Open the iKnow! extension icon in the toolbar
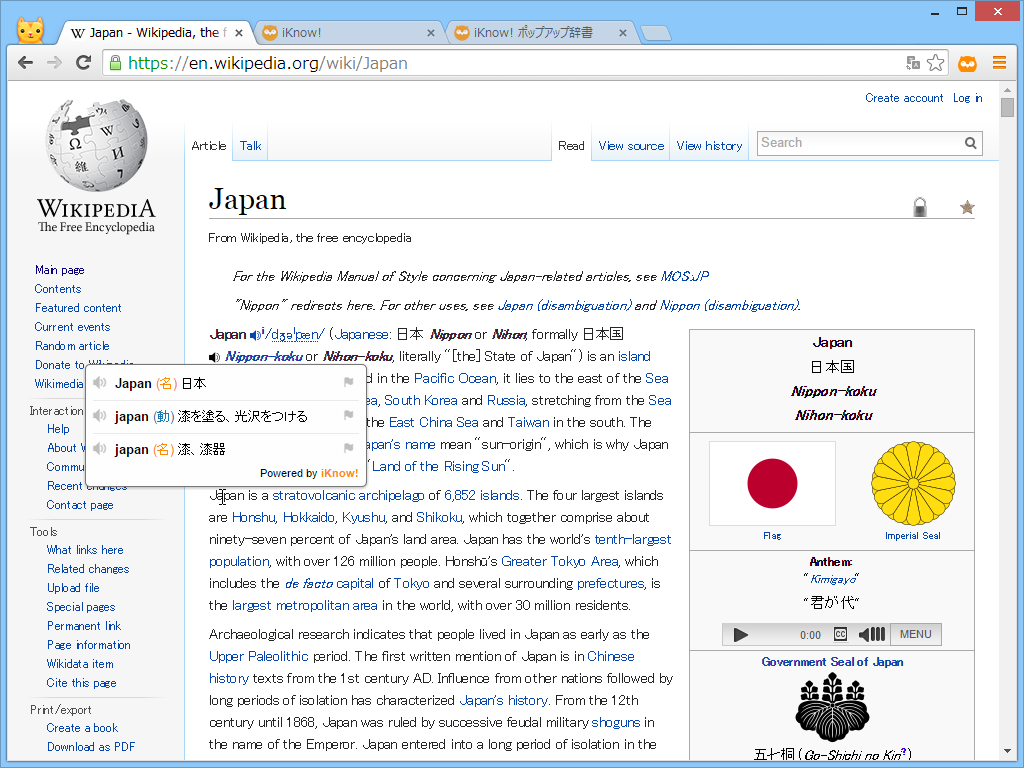 pos(967,63)
